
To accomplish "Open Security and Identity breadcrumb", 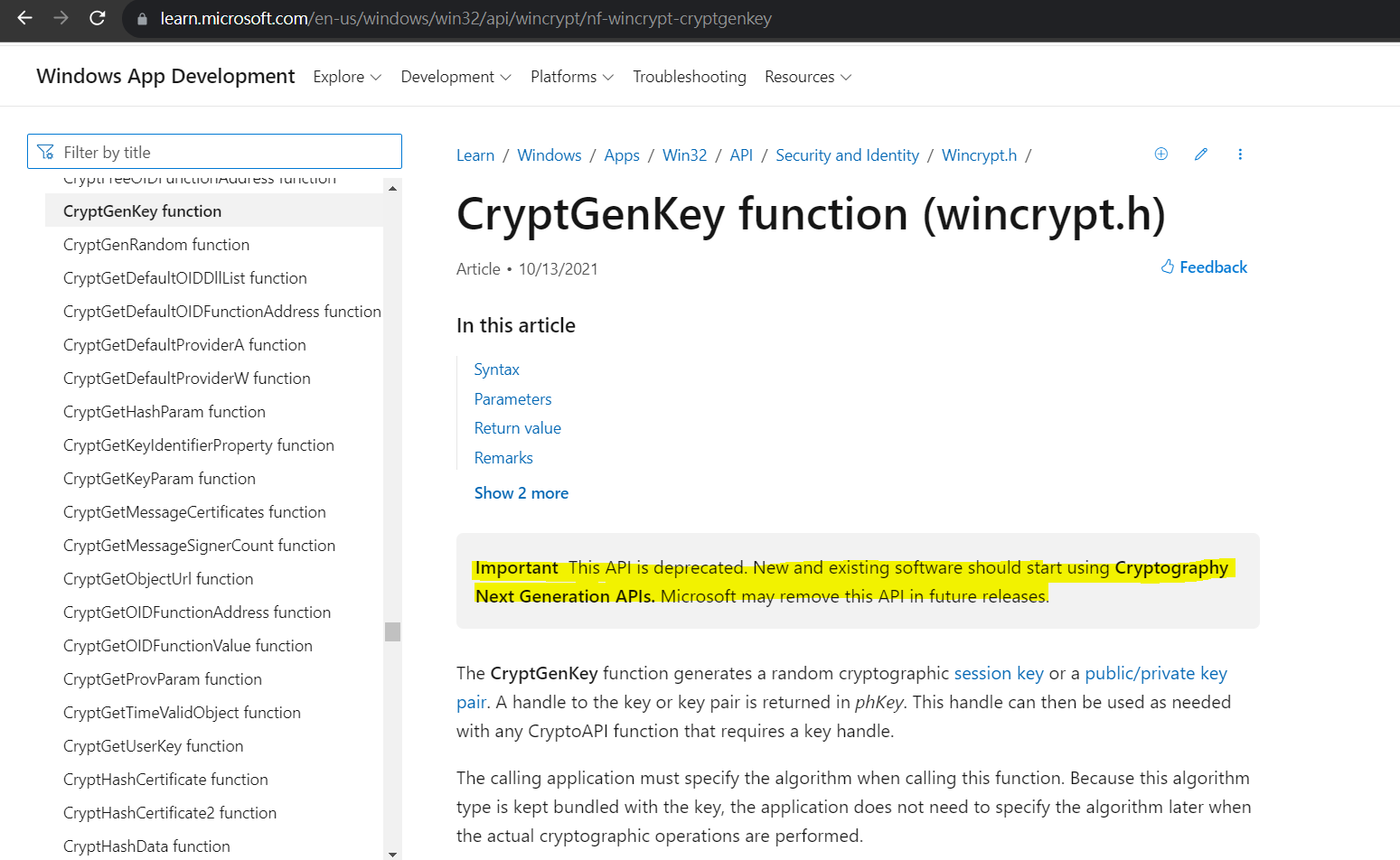I will point(847,155).
